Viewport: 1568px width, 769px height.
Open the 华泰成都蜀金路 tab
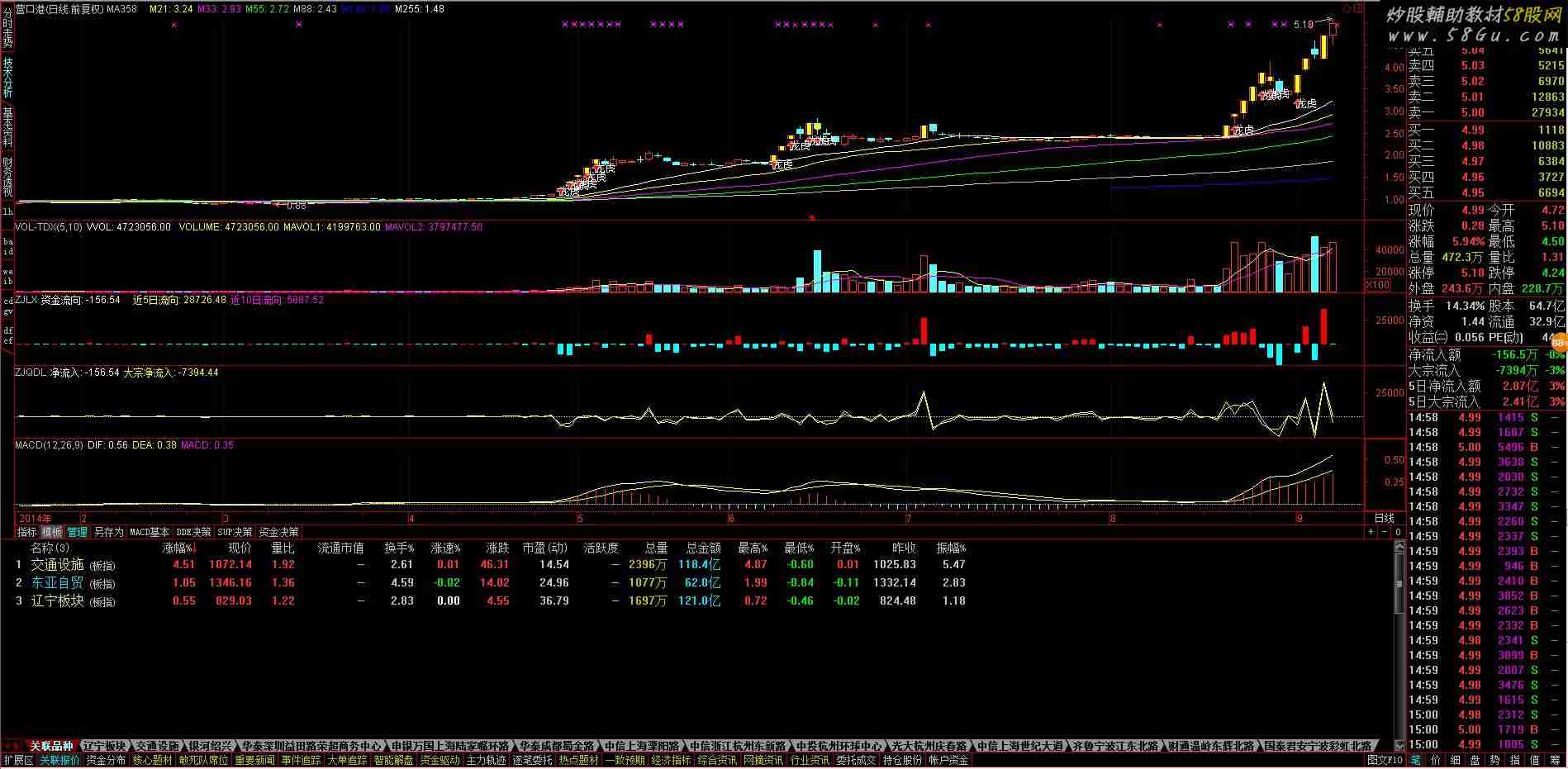point(557,746)
